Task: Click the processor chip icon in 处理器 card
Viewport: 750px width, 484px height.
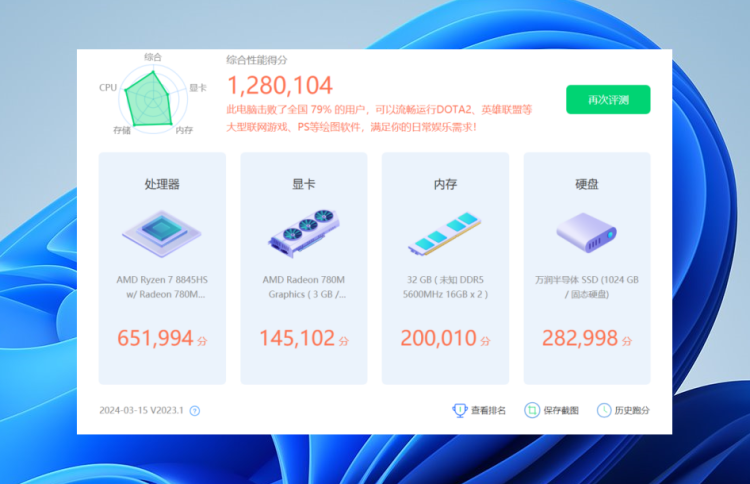Action: [162, 233]
